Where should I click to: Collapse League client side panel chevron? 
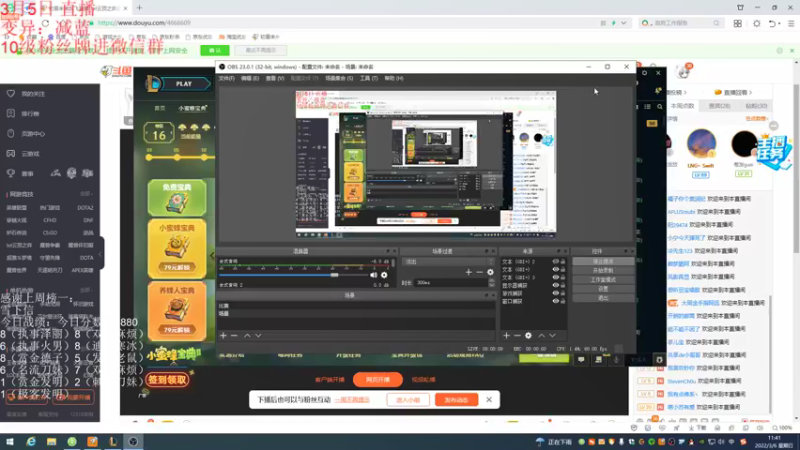point(212,256)
